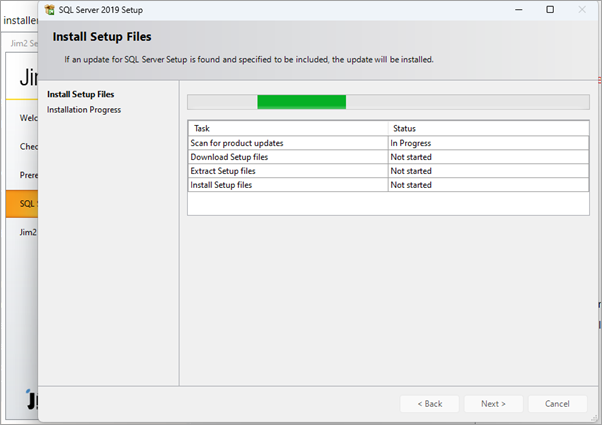This screenshot has height=425, width=602.
Task: Select highlighted SQL step in Jim2 installer window
Action: coord(22,203)
